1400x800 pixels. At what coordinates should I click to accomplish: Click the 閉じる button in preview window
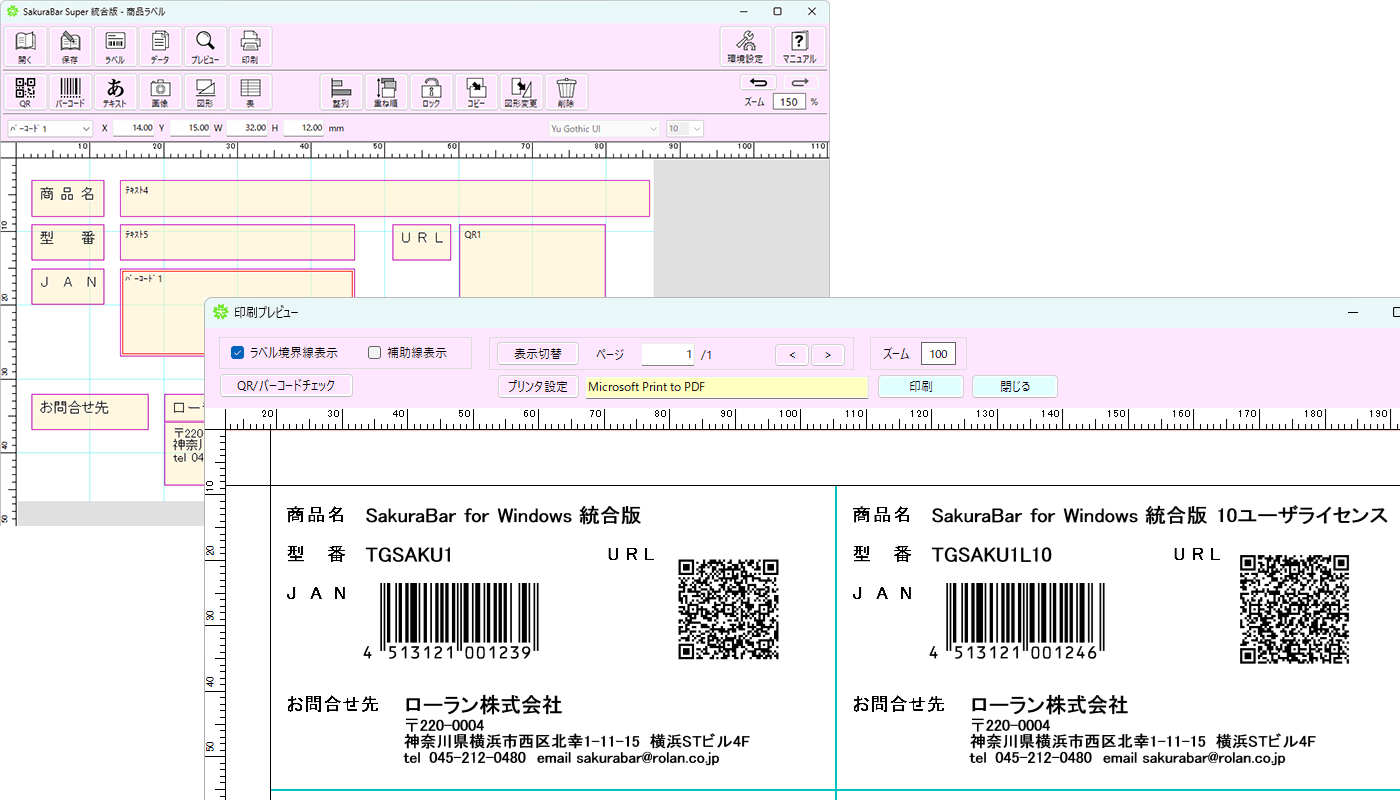tap(1015, 386)
